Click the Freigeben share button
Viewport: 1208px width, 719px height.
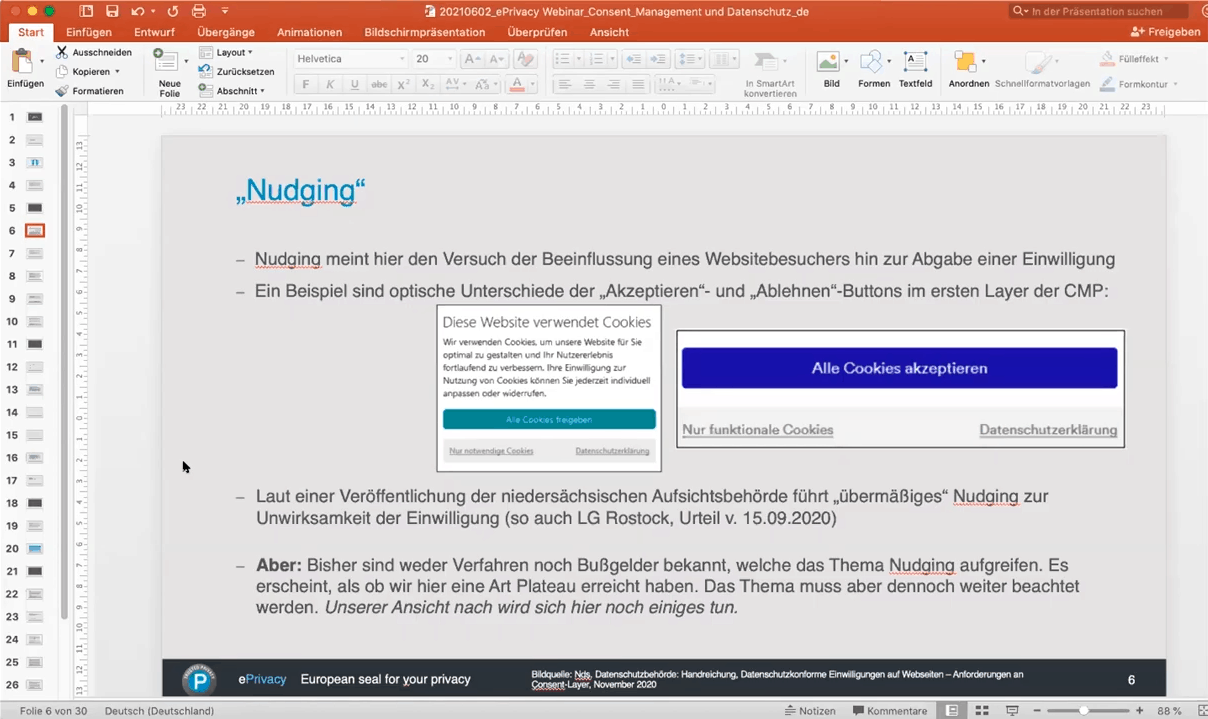pyautogui.click(x=1166, y=32)
